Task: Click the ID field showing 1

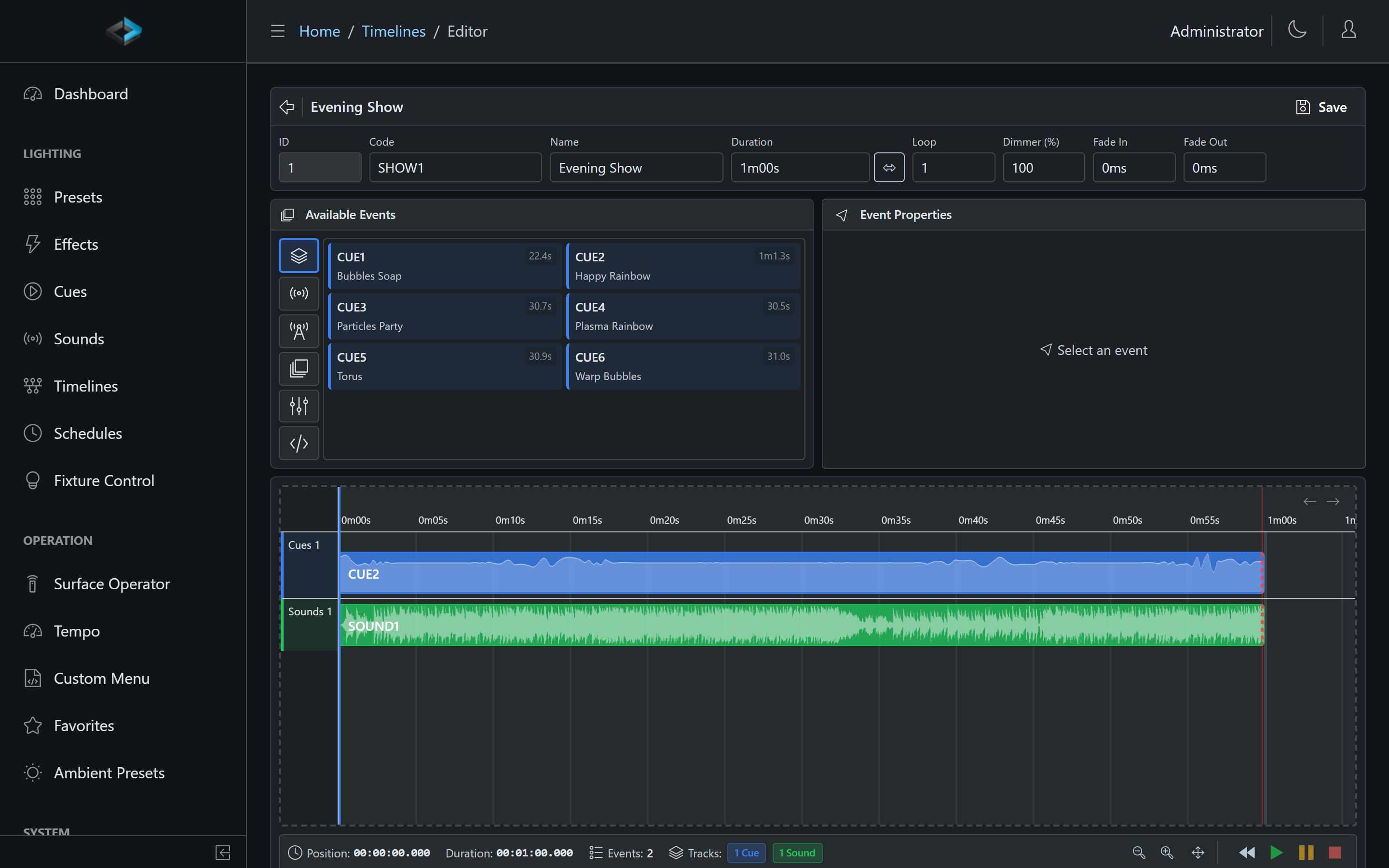Action: (320, 168)
